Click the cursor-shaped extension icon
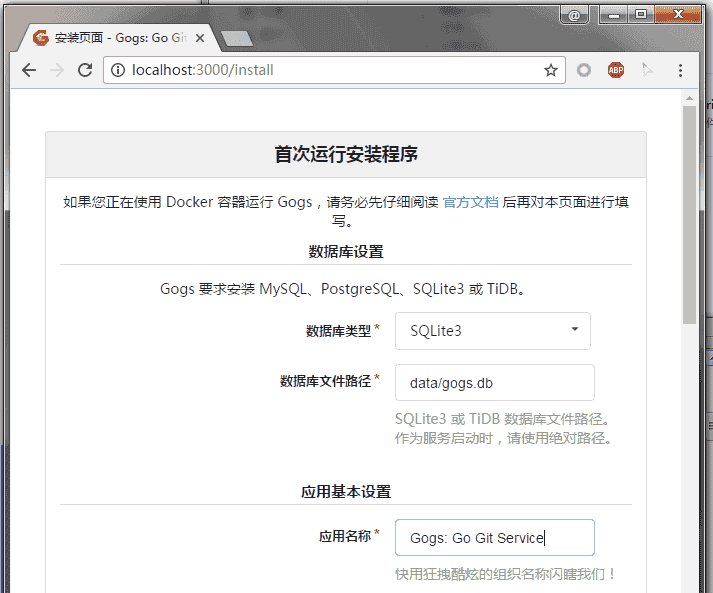 coord(647,70)
